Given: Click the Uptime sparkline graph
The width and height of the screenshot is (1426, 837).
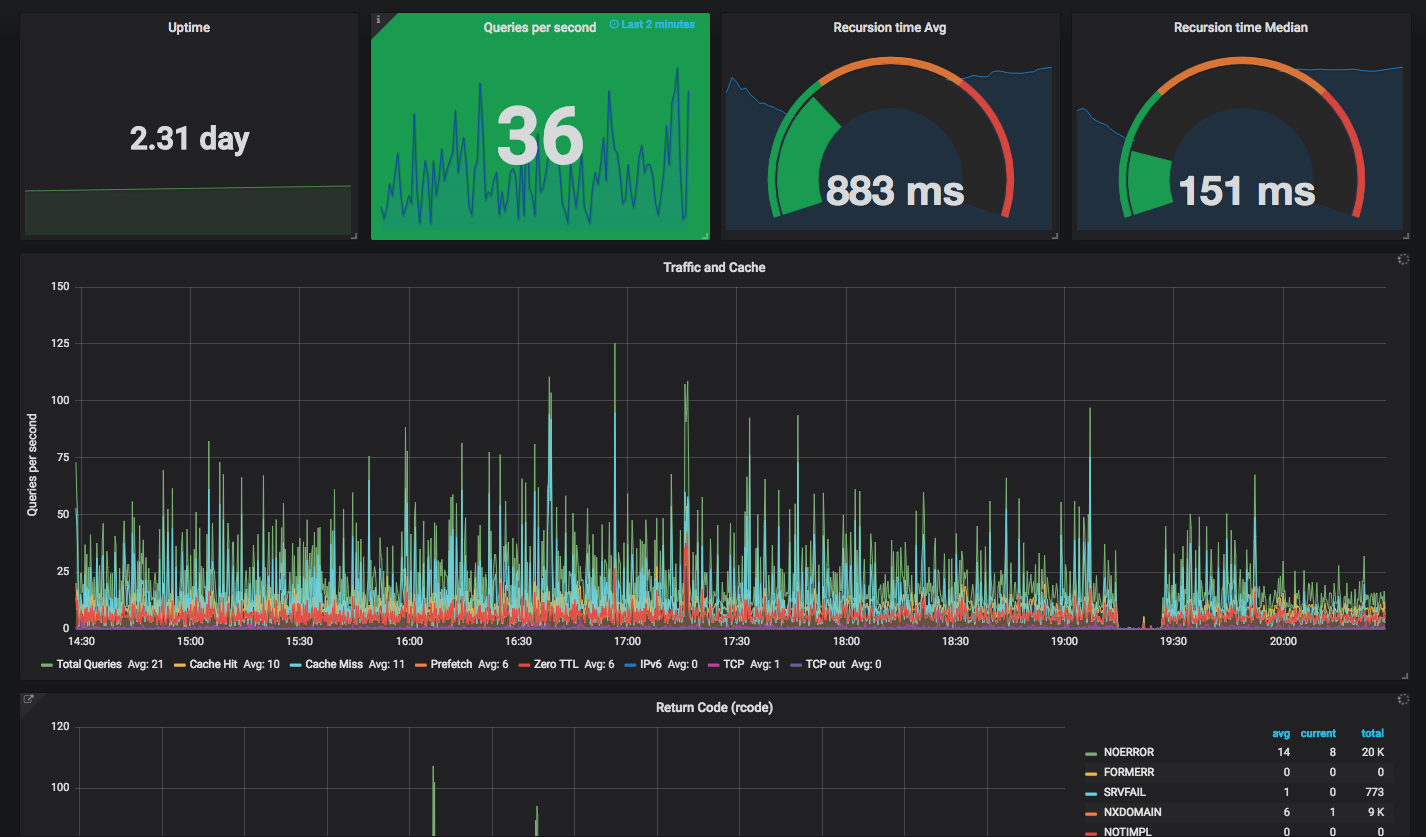Looking at the screenshot, I should coord(188,210).
